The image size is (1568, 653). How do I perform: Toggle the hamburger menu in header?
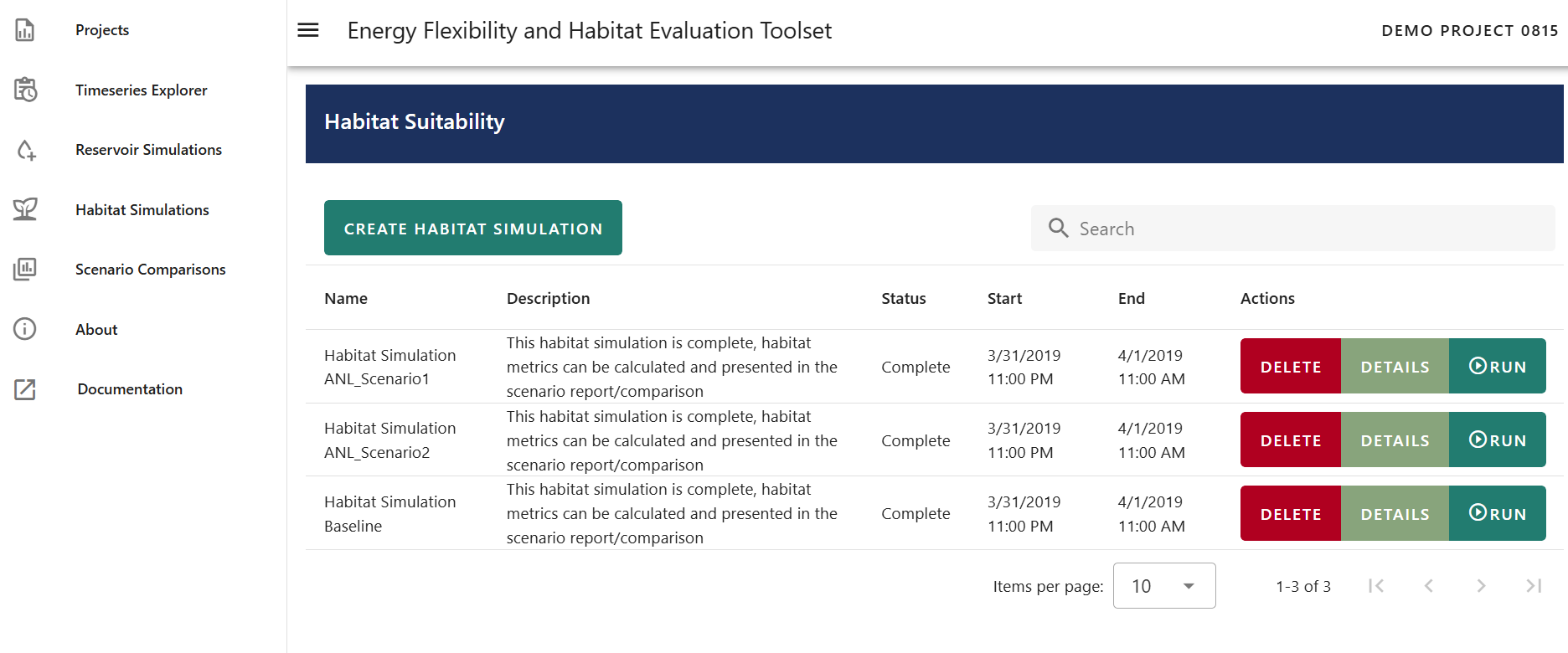tap(308, 30)
